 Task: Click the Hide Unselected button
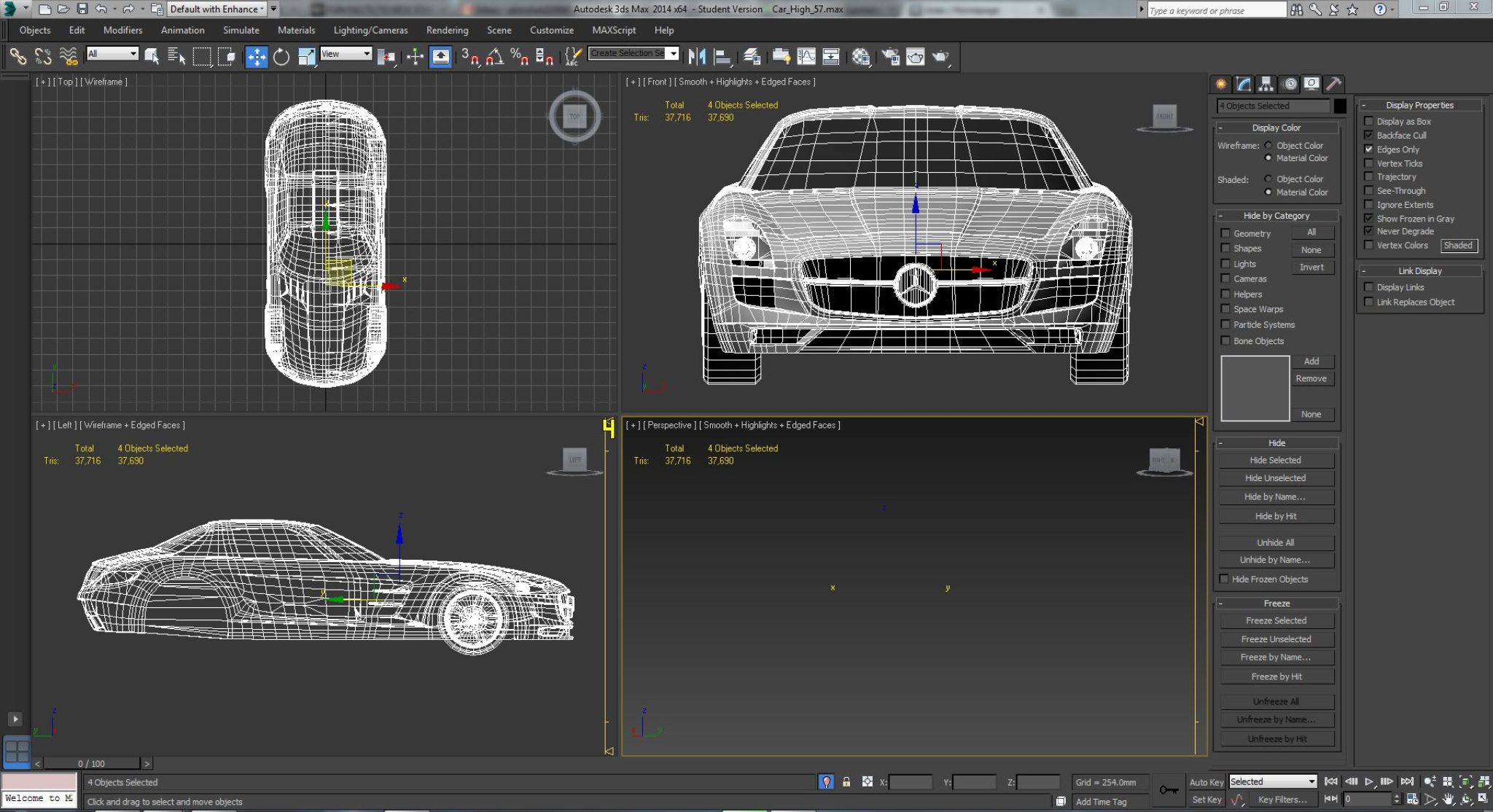point(1276,477)
